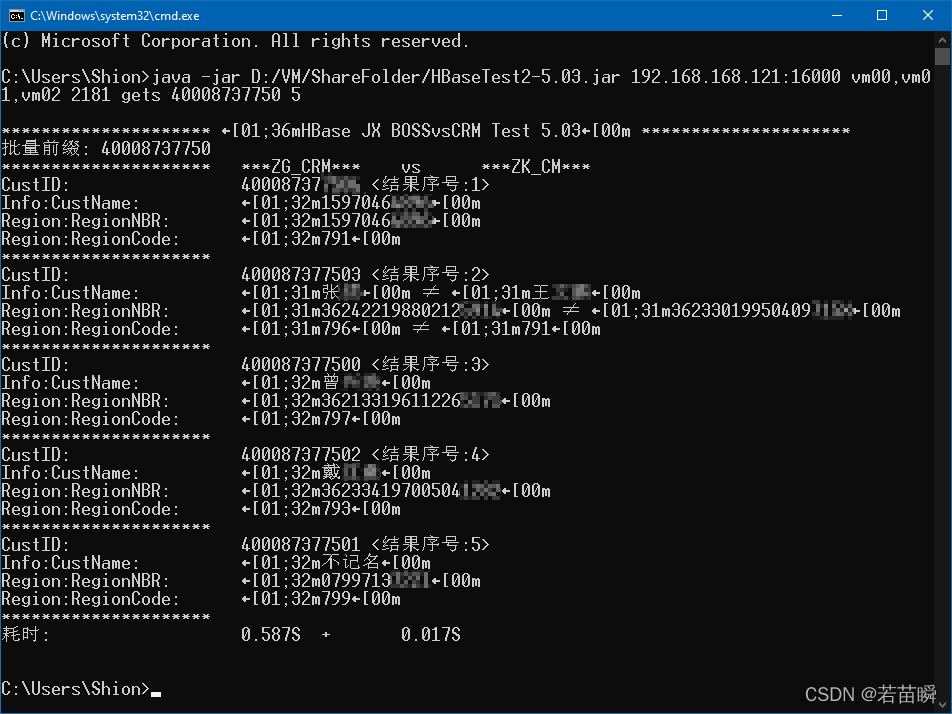Click the <结果序号:4> text
This screenshot has width=952, height=714.
430,455
